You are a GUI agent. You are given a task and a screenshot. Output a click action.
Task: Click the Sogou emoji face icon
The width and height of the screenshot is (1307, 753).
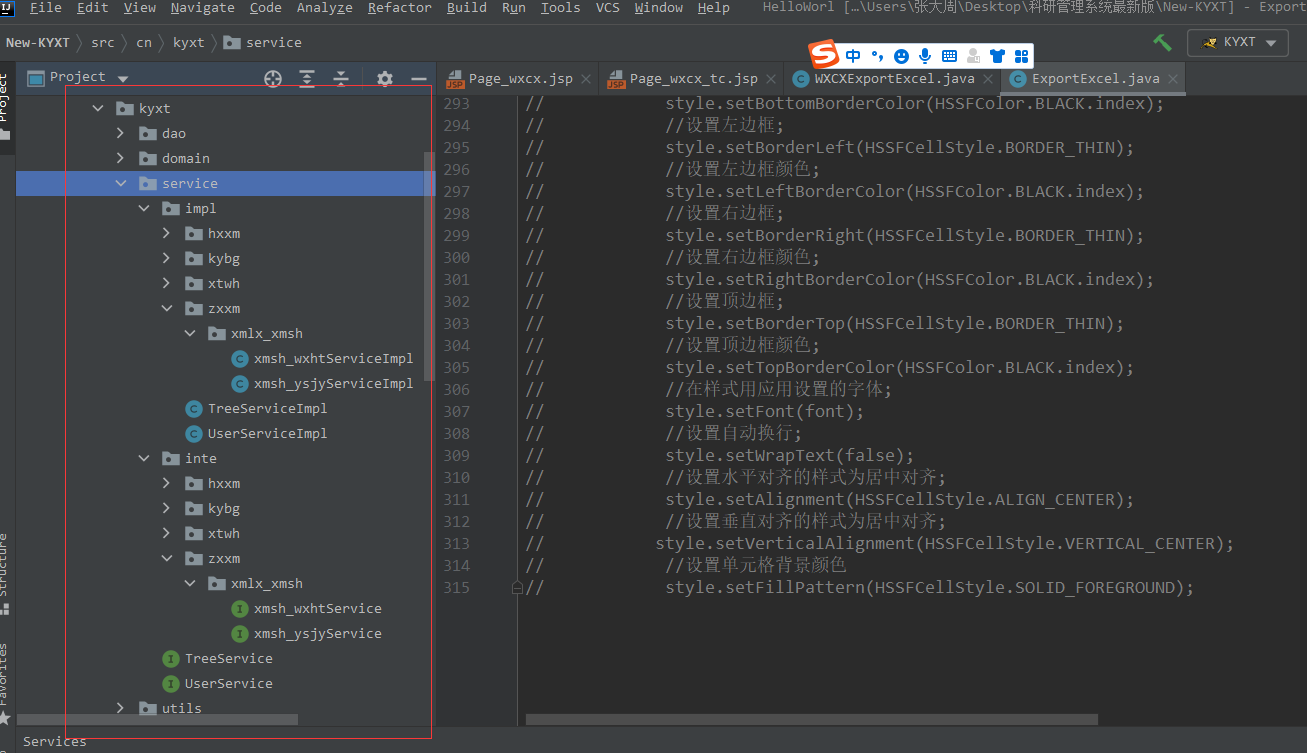coord(902,56)
